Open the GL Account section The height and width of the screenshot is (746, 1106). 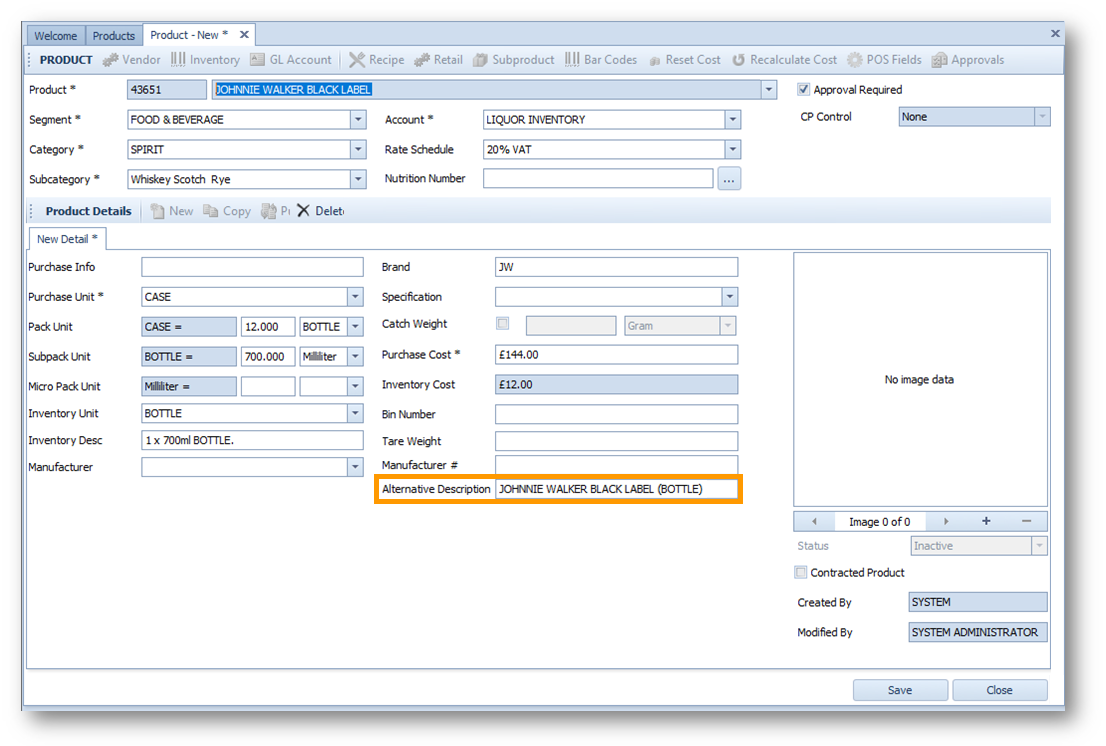tap(291, 60)
